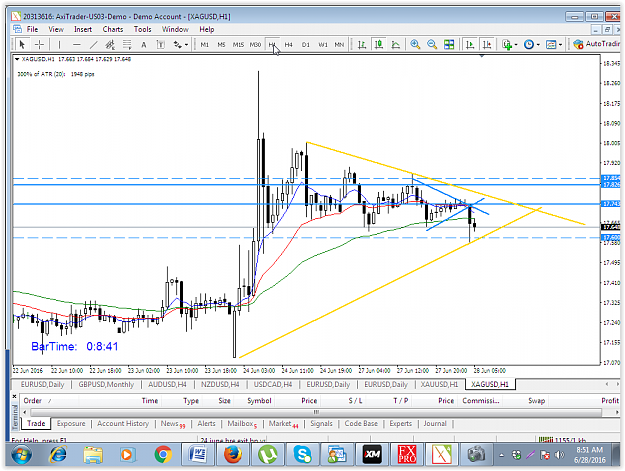Open the Exposure terminal tab
The height and width of the screenshot is (471, 625).
[x=71, y=423]
